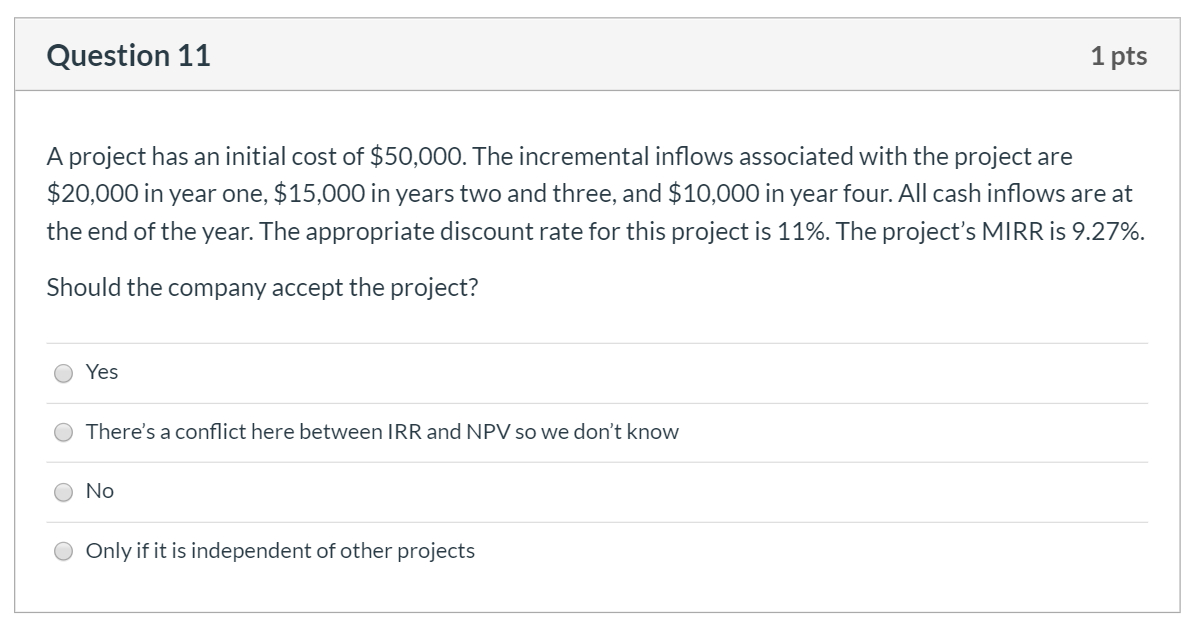
Task: Click "Should the company accept the project?" text
Action: pyautogui.click(x=262, y=286)
